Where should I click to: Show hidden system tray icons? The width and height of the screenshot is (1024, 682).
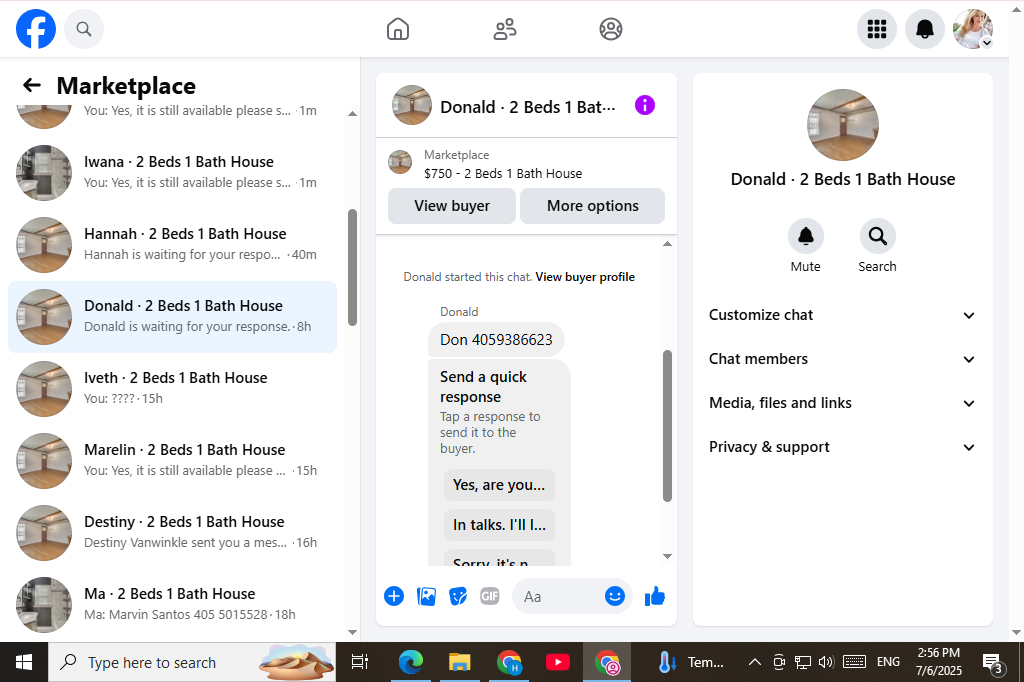click(754, 662)
